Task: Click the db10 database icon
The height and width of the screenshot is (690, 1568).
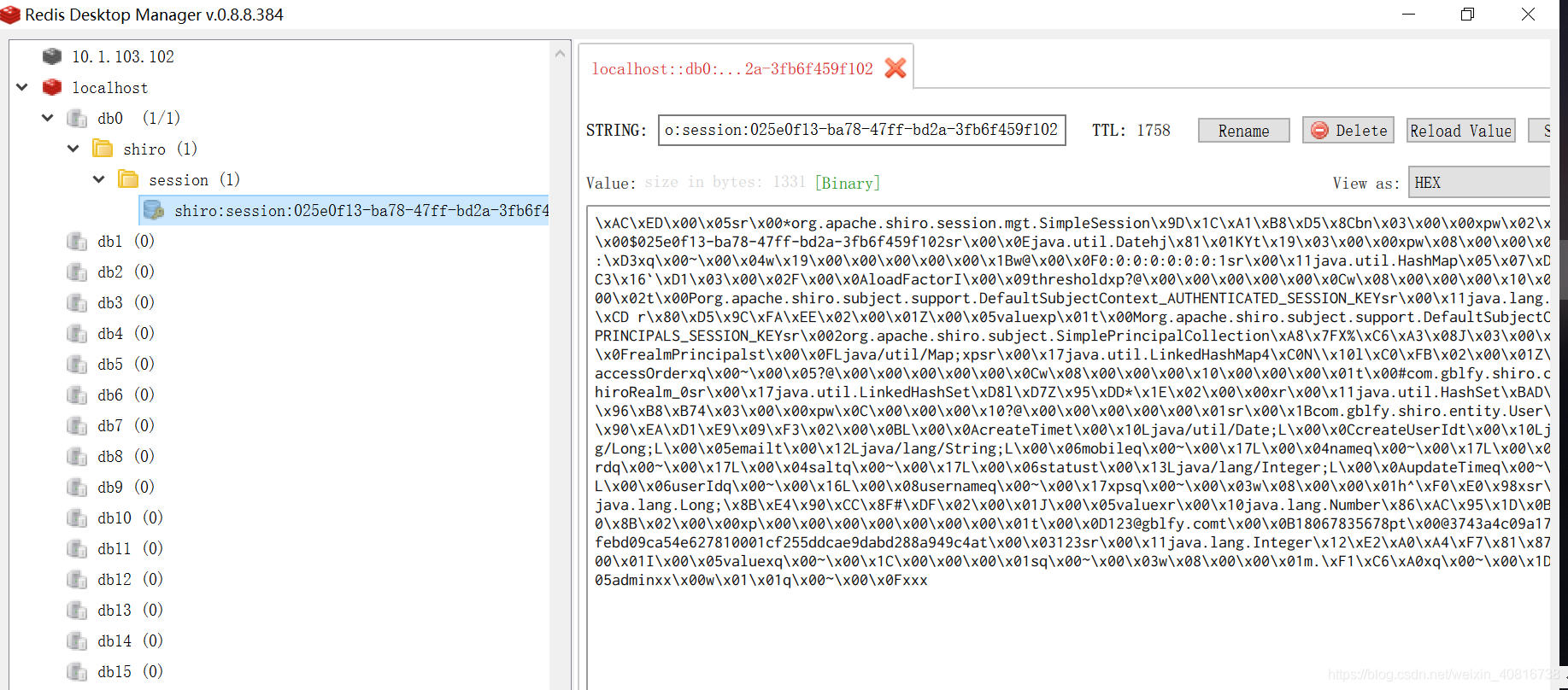Action: pos(77,517)
